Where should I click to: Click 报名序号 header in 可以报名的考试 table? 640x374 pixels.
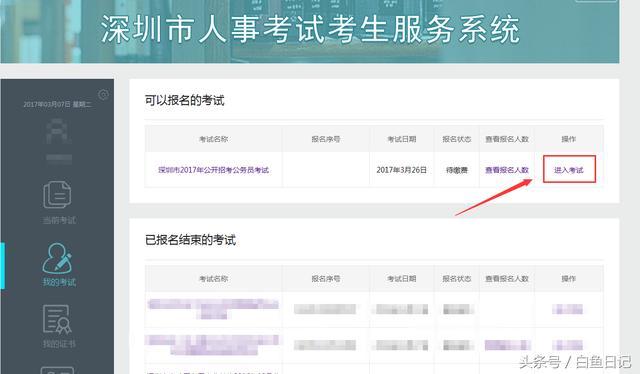coord(326,139)
